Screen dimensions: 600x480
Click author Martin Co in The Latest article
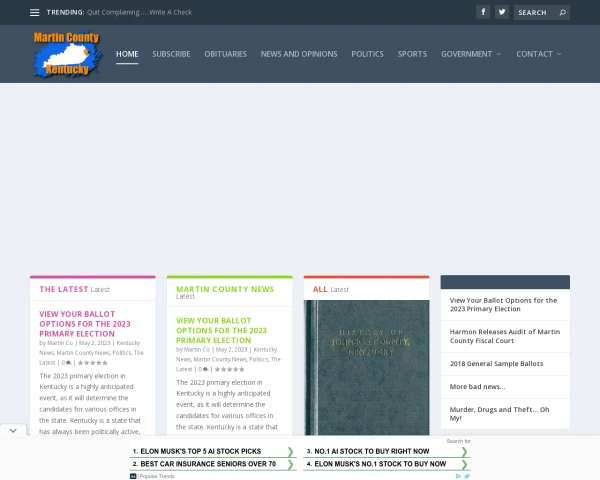[x=60, y=343]
